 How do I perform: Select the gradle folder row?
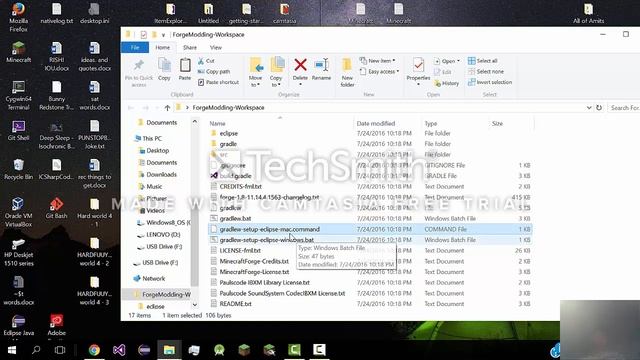tap(369, 144)
